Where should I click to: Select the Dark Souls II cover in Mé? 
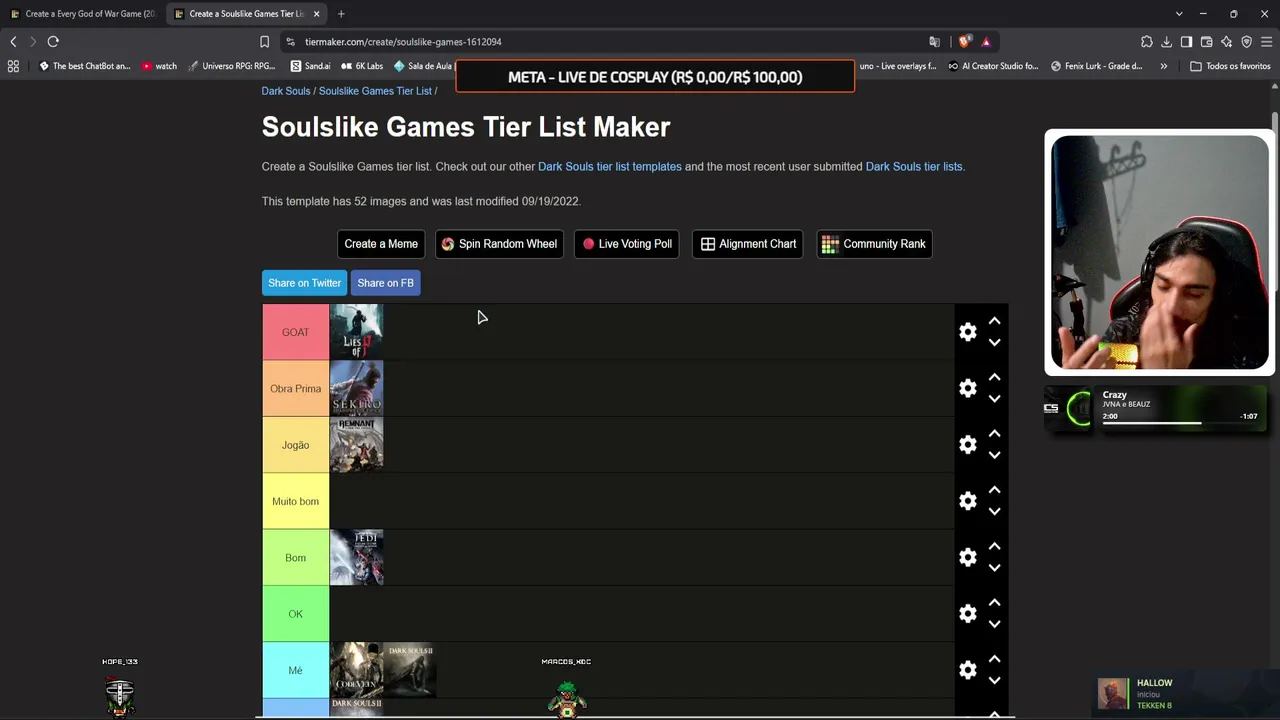(x=410, y=670)
